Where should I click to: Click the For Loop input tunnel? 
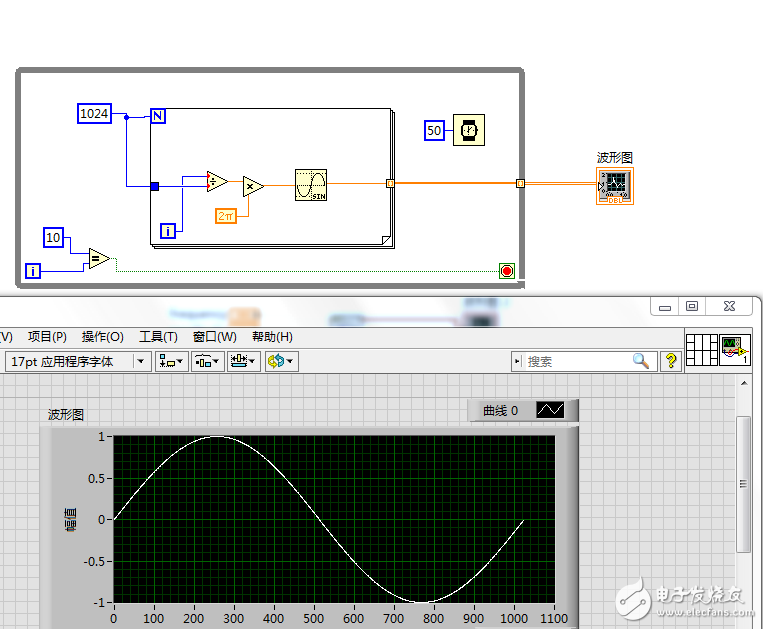point(155,186)
